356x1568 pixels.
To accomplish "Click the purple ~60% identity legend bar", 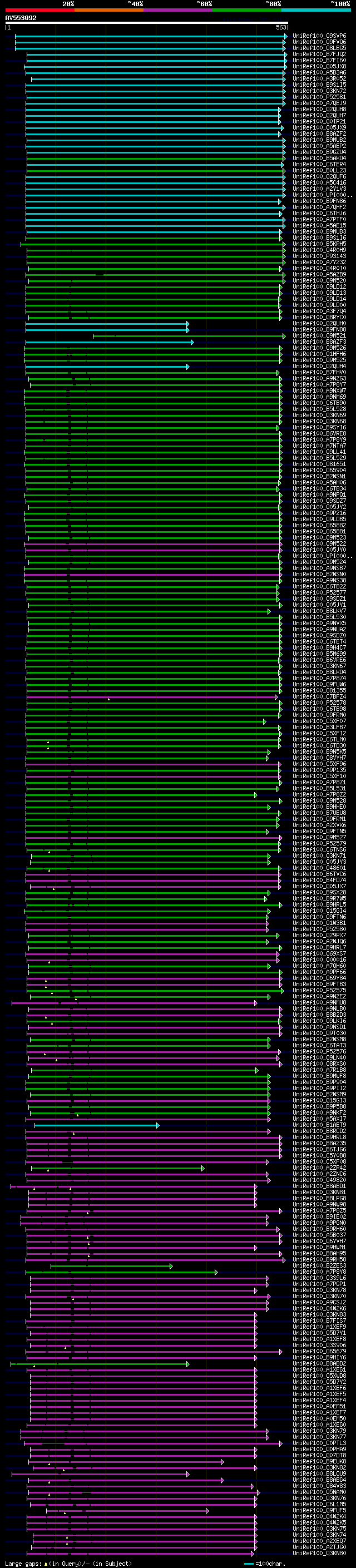I will click(179, 11).
